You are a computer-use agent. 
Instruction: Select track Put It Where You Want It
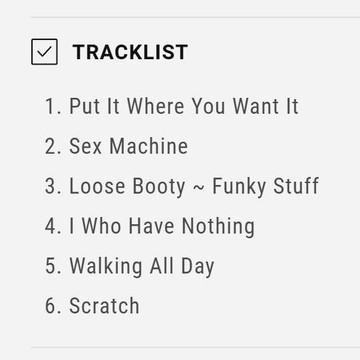(184, 106)
